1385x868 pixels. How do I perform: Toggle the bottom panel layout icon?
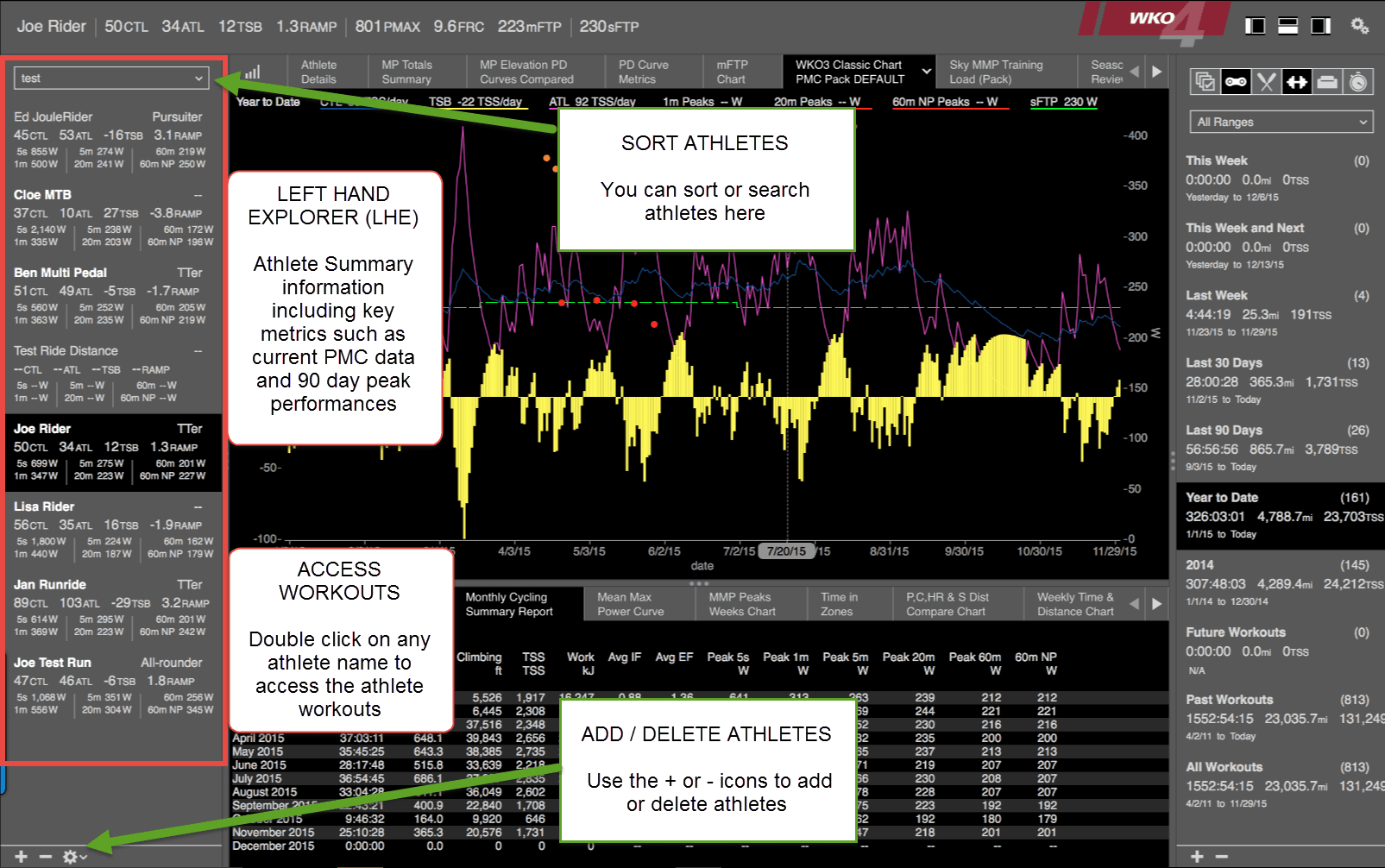click(1287, 26)
